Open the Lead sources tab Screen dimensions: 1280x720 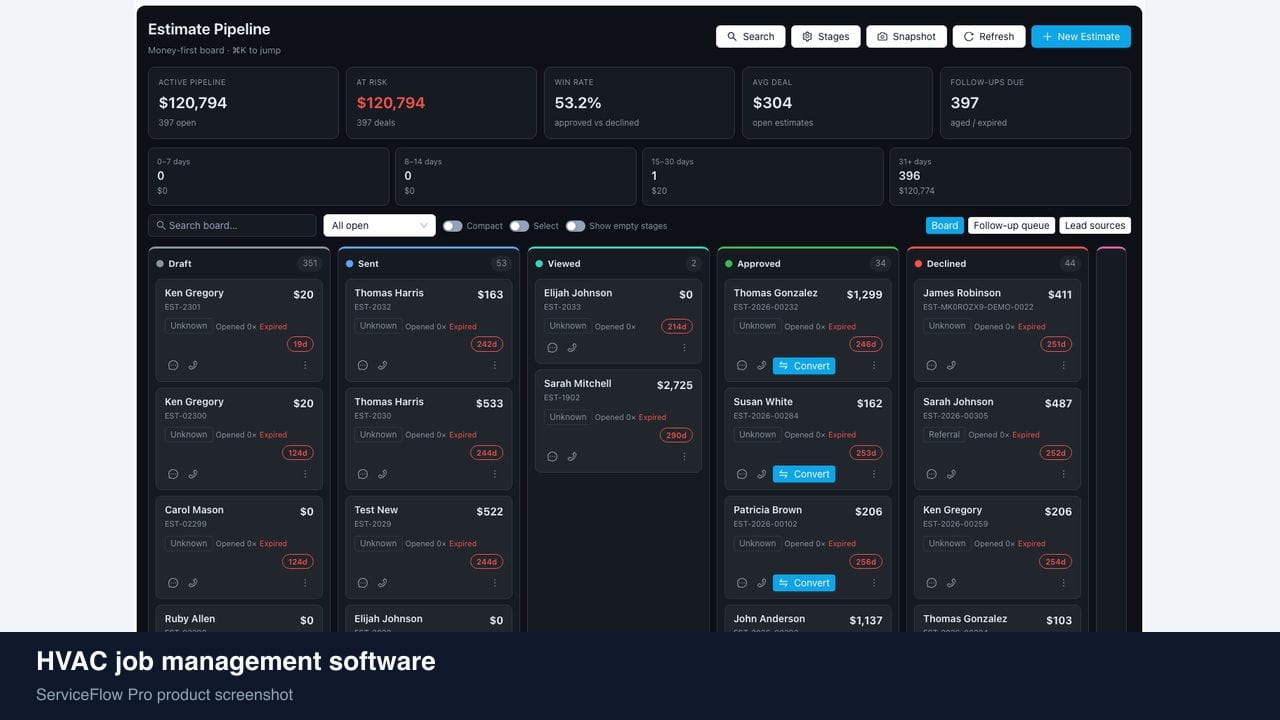(1095, 226)
